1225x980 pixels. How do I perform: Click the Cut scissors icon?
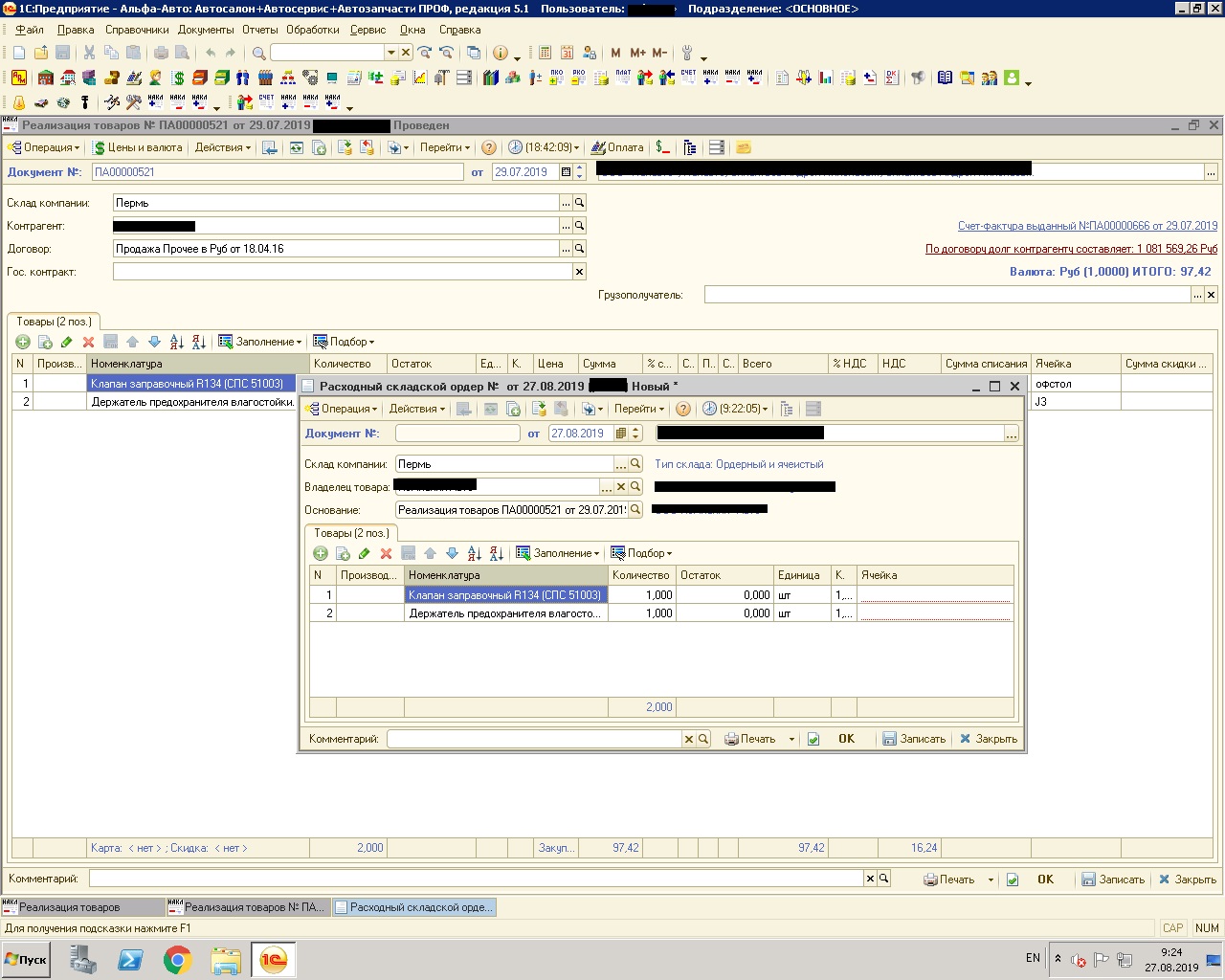[89, 53]
